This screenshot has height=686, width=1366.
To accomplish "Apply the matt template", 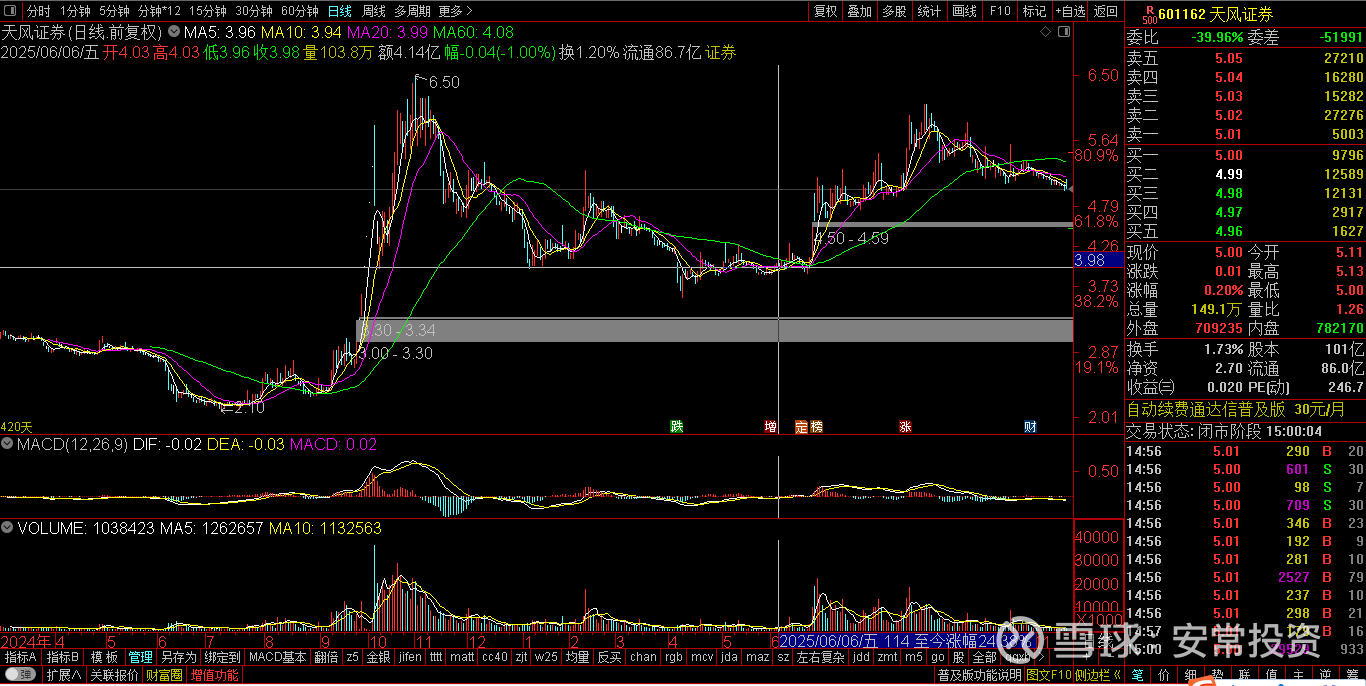I will (462, 658).
